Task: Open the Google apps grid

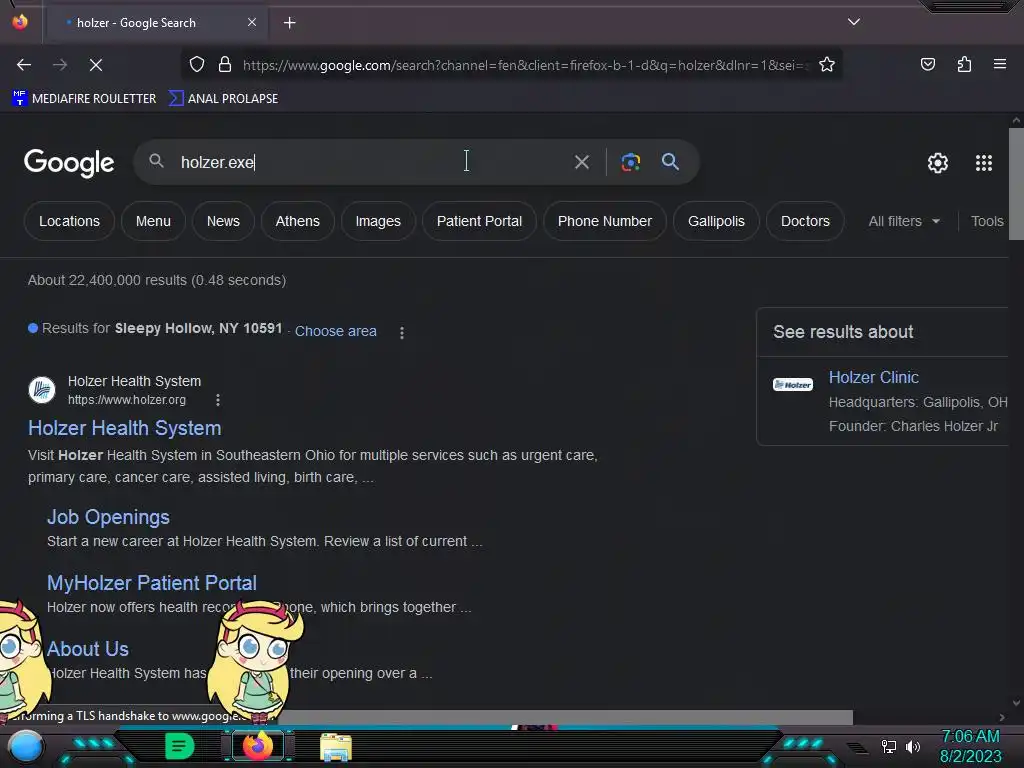Action: click(x=984, y=163)
